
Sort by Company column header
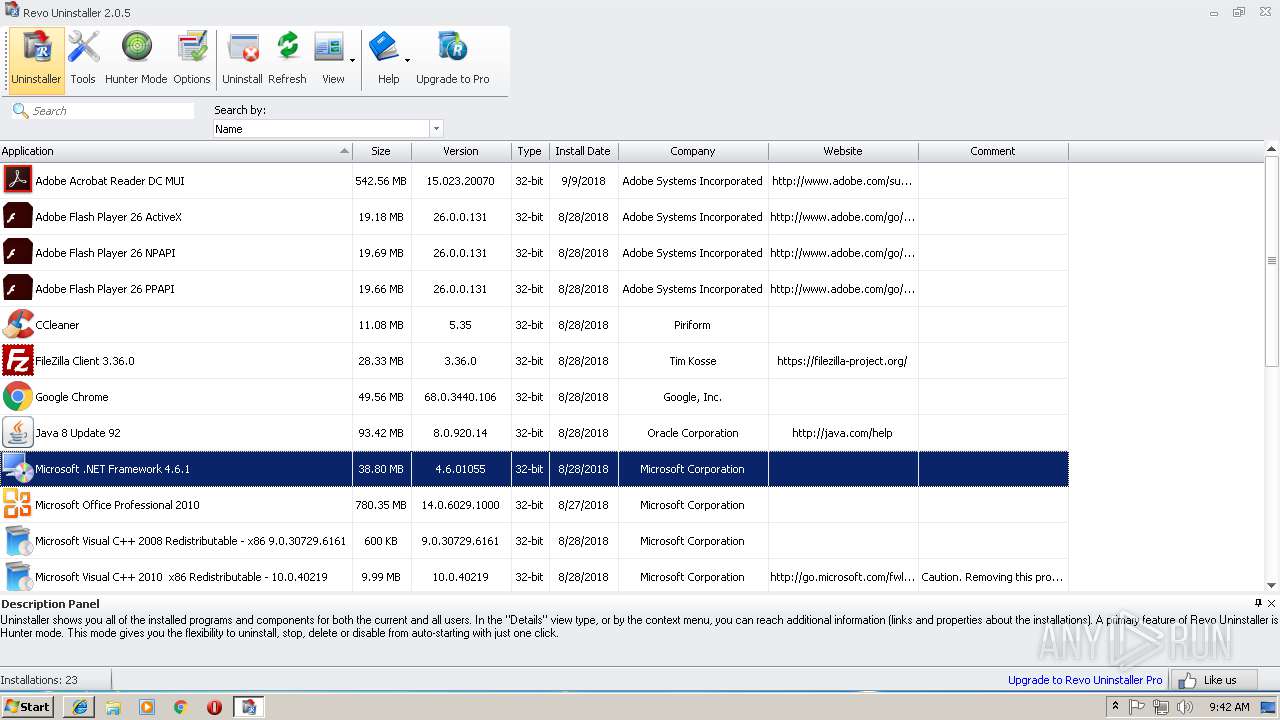coord(693,151)
